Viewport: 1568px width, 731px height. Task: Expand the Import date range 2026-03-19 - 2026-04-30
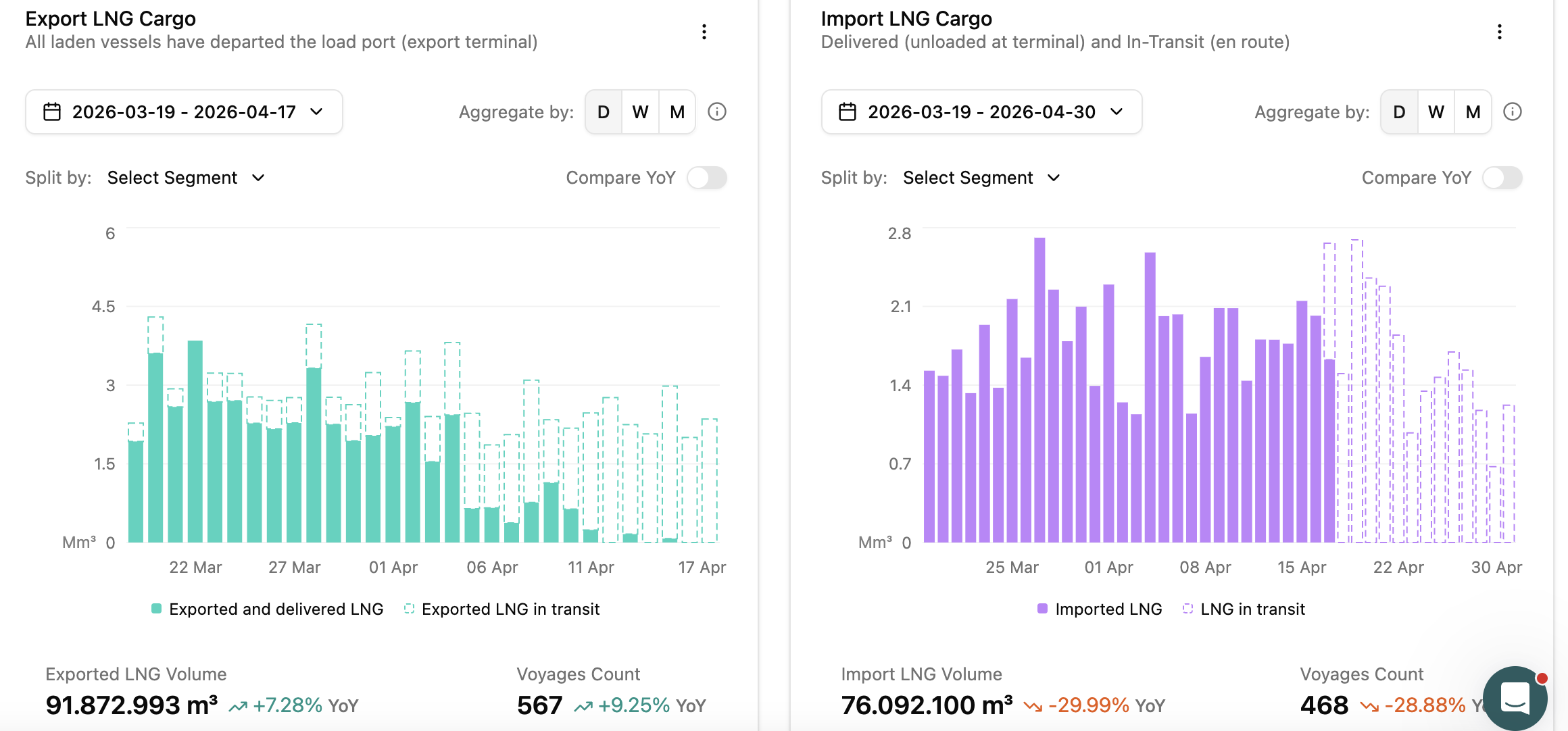coord(981,111)
